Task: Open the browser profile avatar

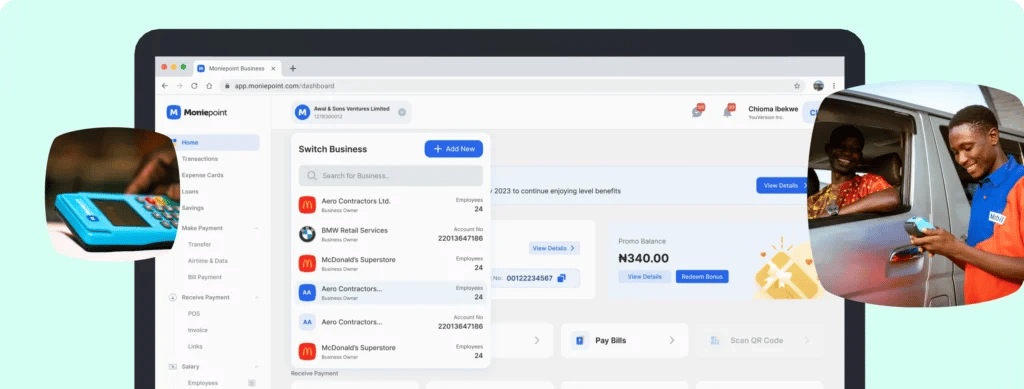Action: click(x=818, y=86)
